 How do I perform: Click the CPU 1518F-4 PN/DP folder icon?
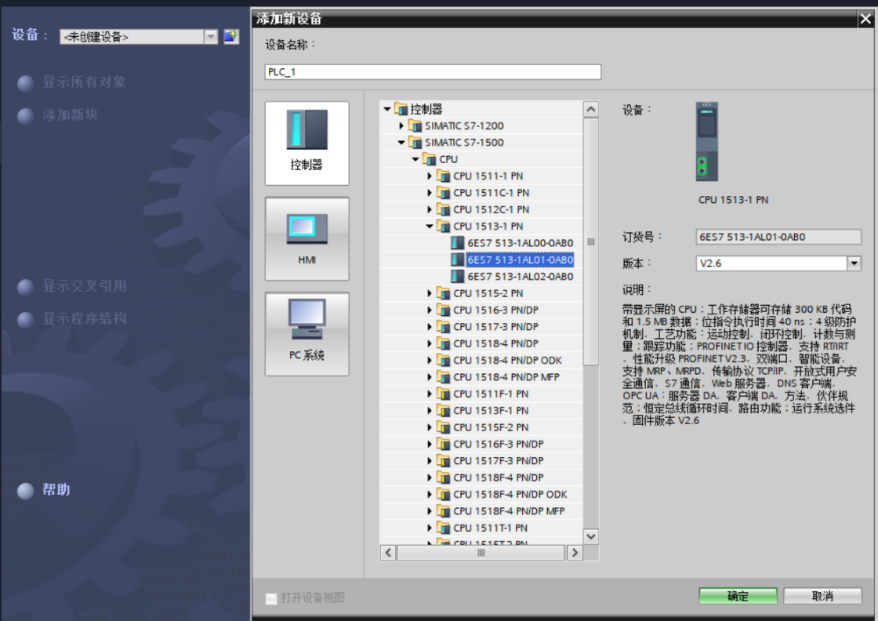pos(443,478)
